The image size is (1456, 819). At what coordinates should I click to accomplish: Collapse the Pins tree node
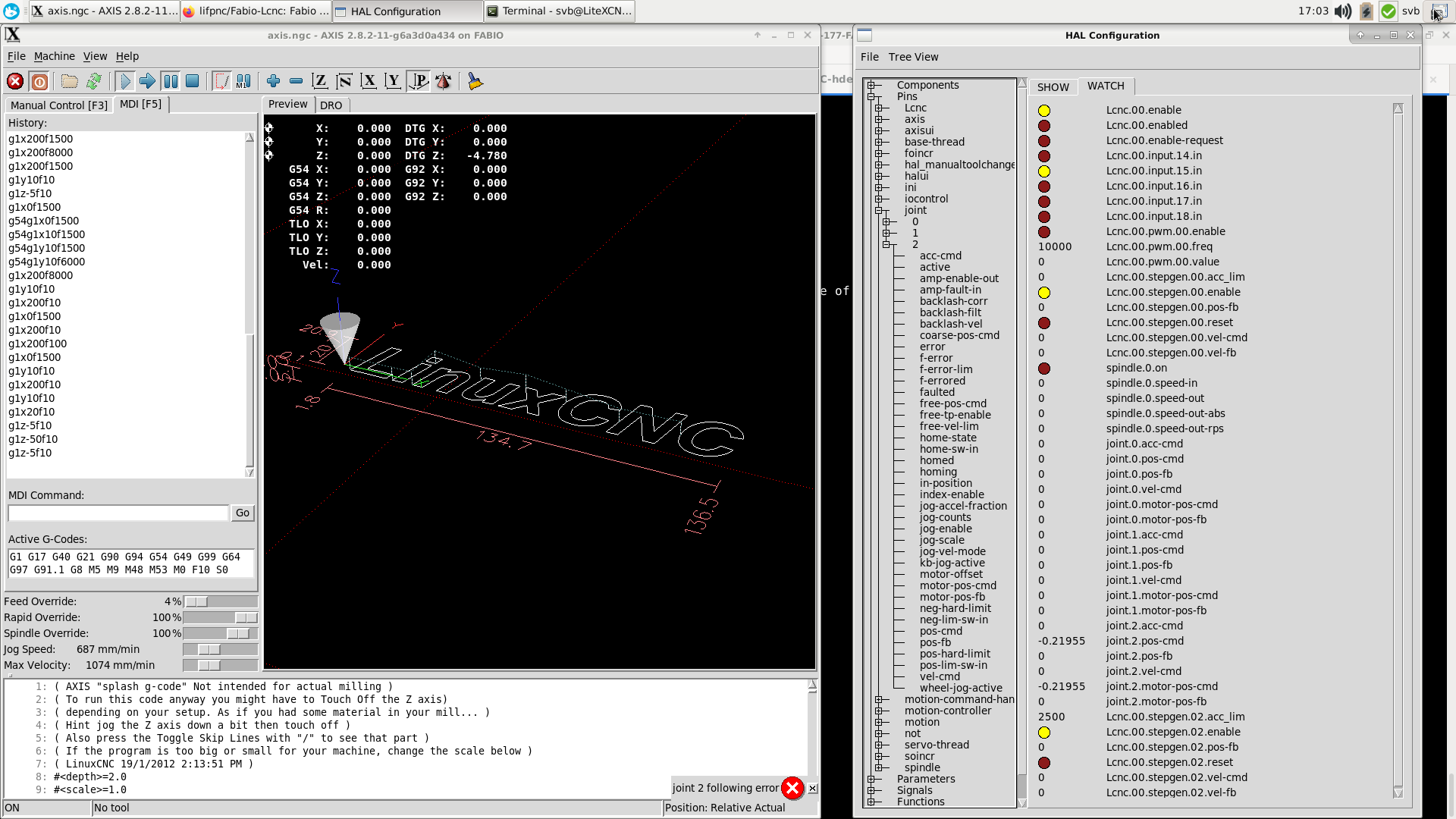pos(871,97)
